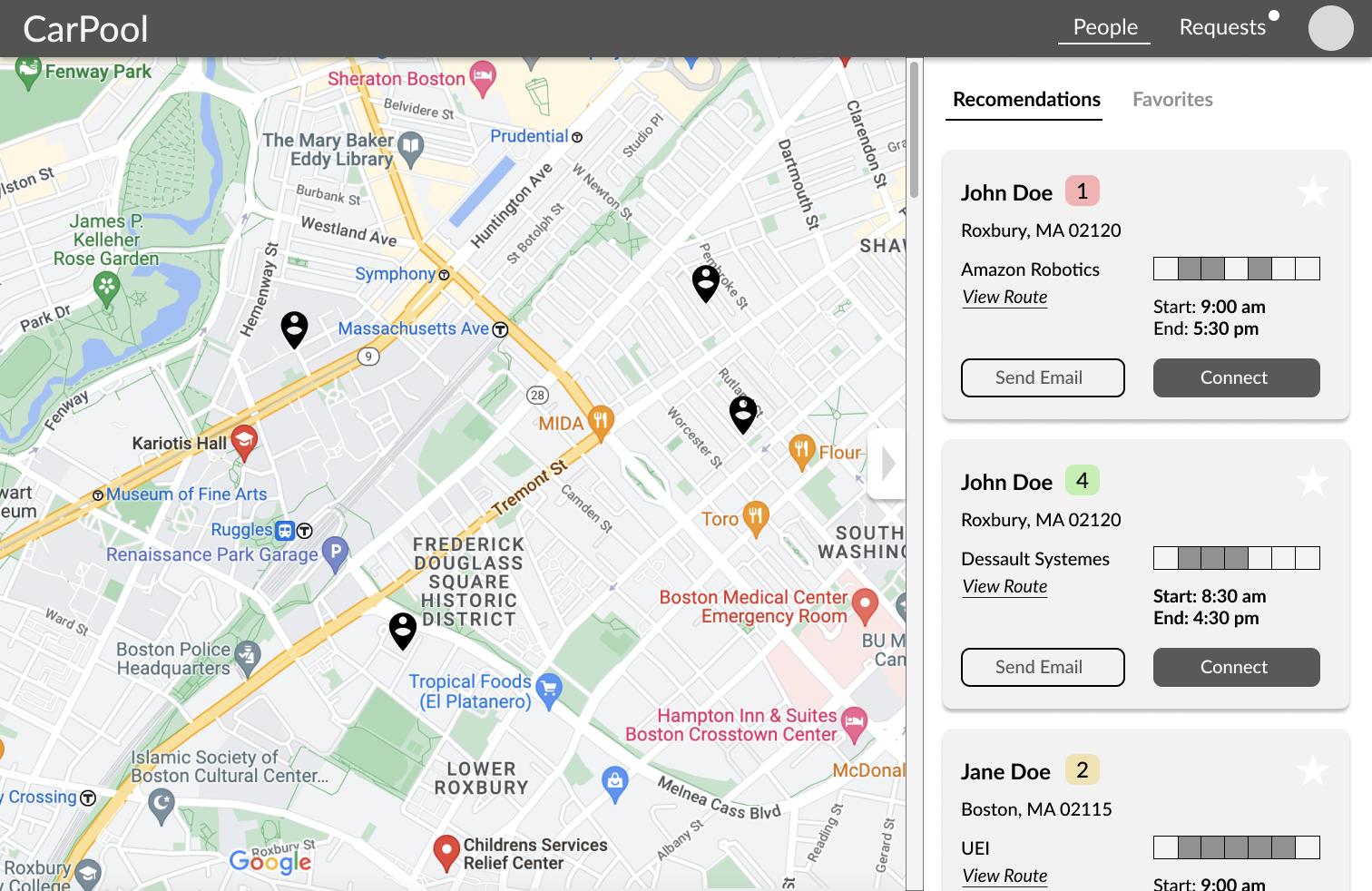The width and height of the screenshot is (1372, 891).
Task: Favorite John Doe at Amazon Robotics with star
Action: coord(1312,191)
